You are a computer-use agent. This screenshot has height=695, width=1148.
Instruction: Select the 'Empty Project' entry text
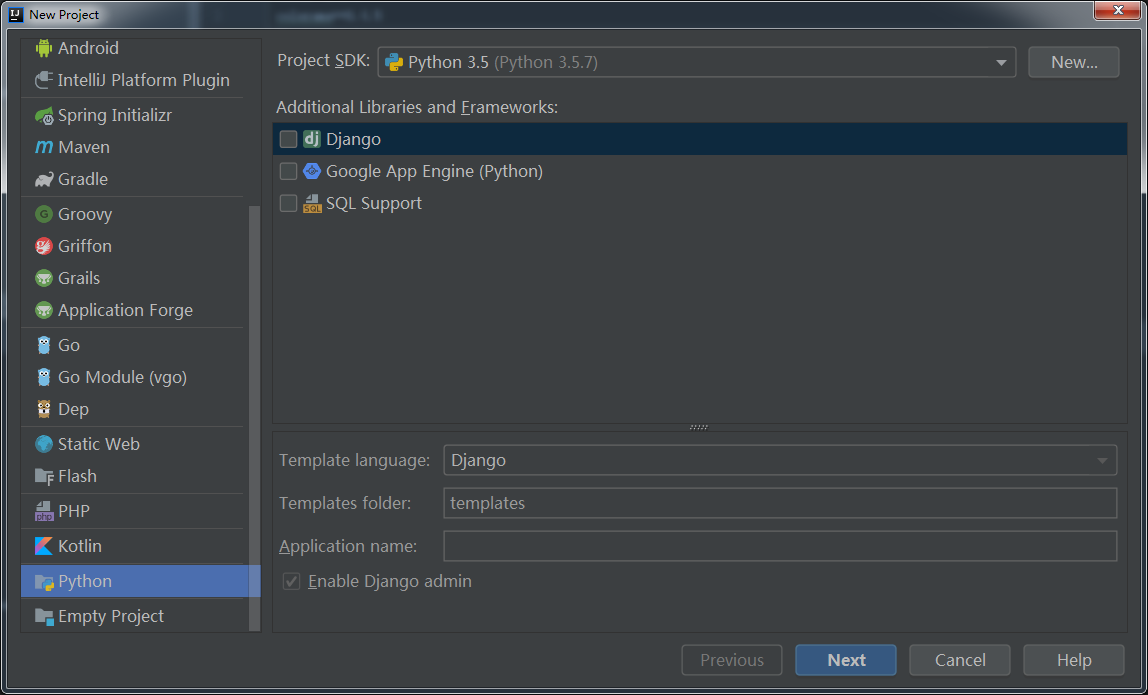(x=111, y=617)
